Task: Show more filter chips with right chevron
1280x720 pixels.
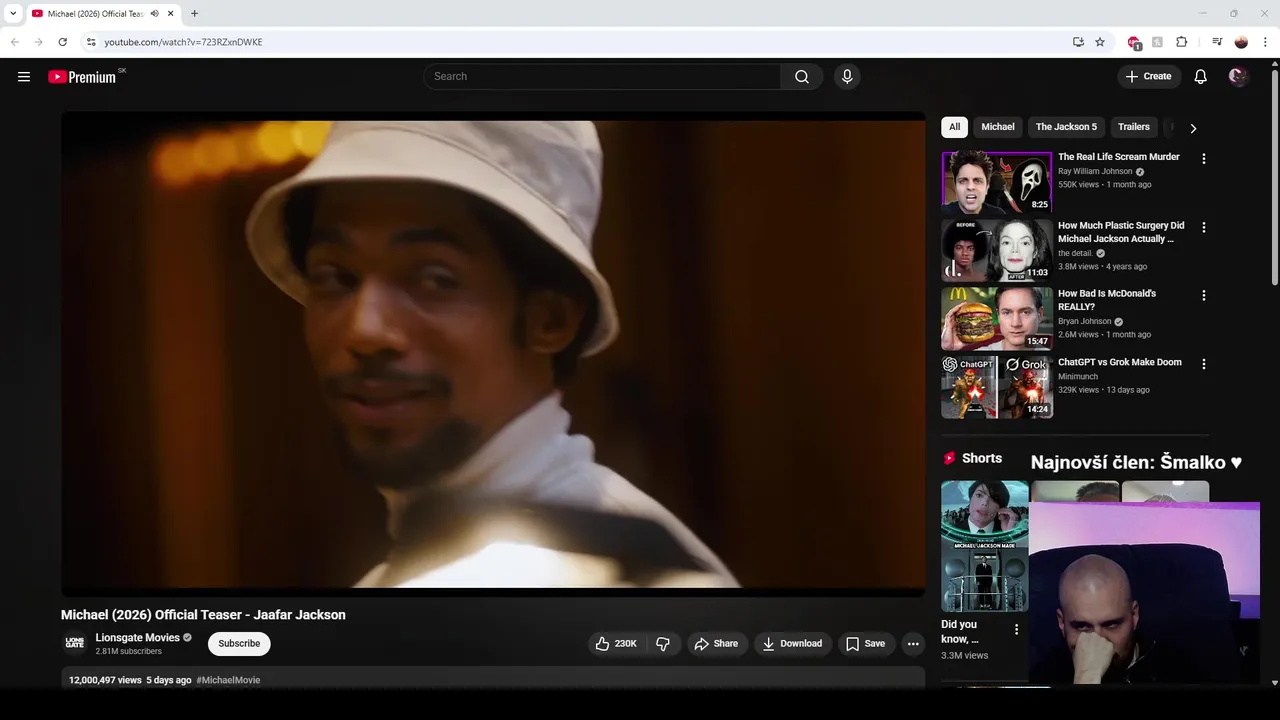Action: (1193, 128)
